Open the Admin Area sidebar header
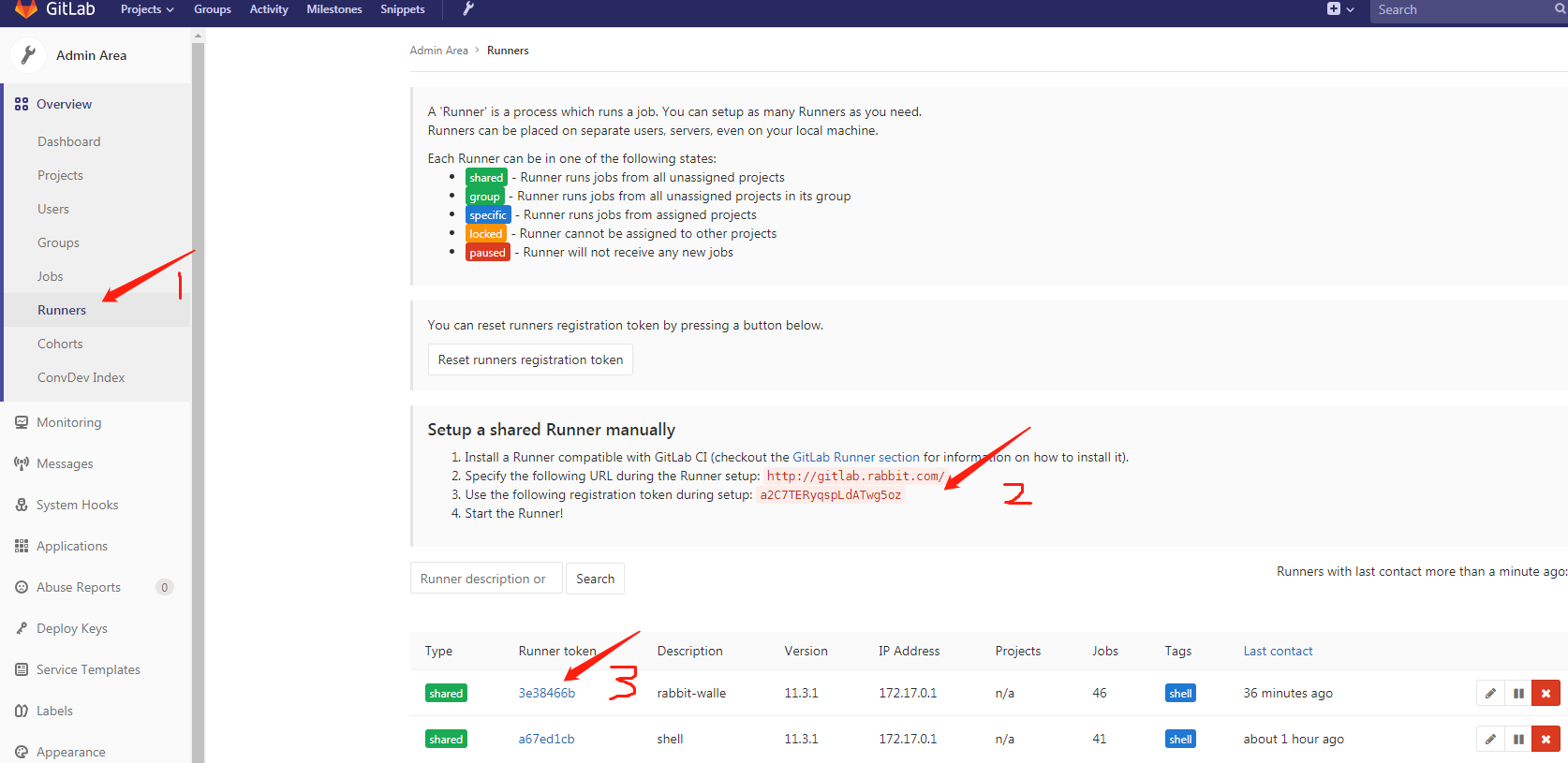Viewport: 1568px width, 763px height. [91, 55]
